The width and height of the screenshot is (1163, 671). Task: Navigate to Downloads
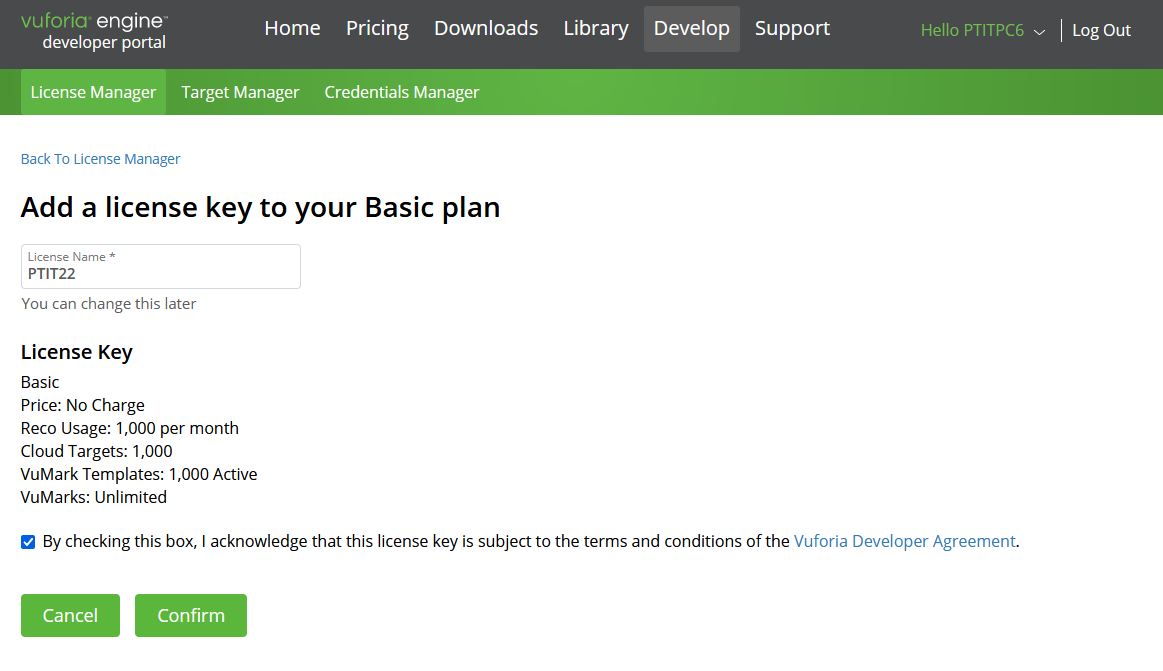pyautogui.click(x=486, y=28)
